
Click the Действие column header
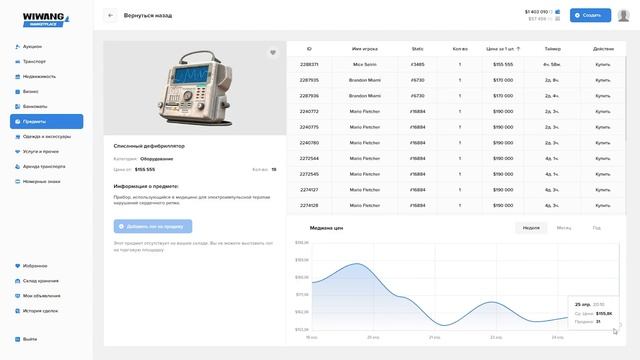[x=603, y=49]
